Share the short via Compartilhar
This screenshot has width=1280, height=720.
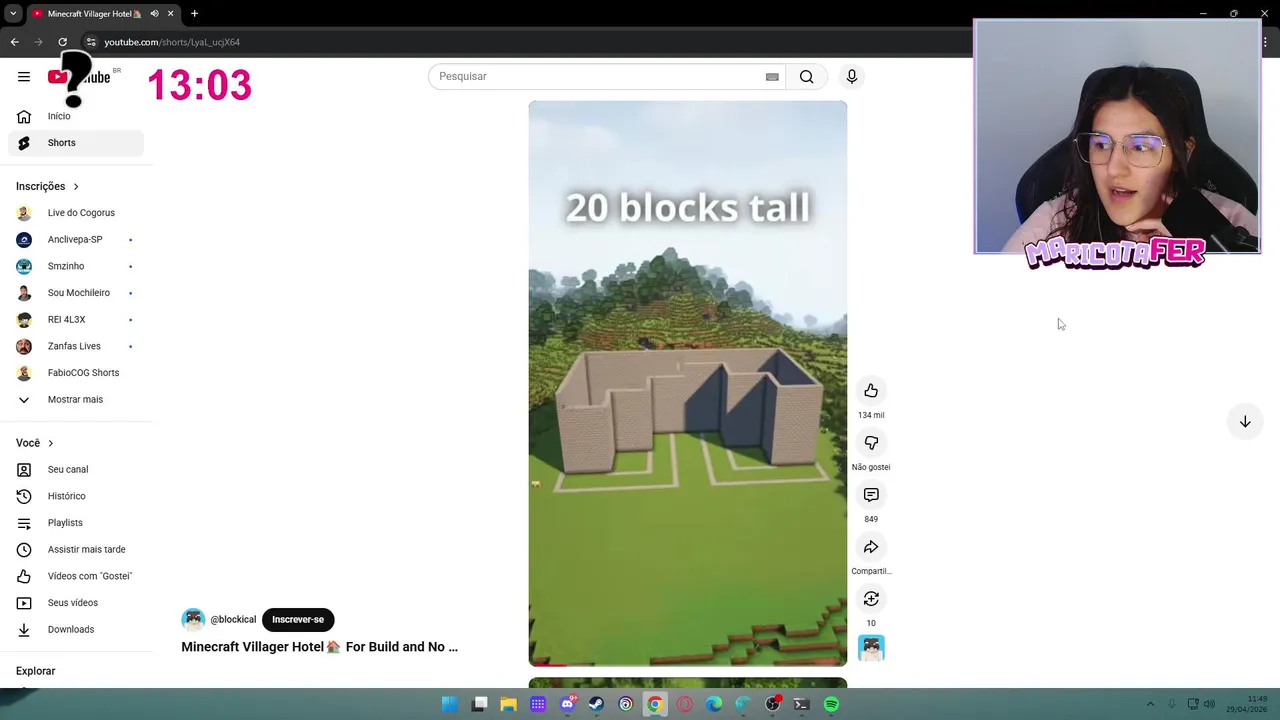pos(871,547)
